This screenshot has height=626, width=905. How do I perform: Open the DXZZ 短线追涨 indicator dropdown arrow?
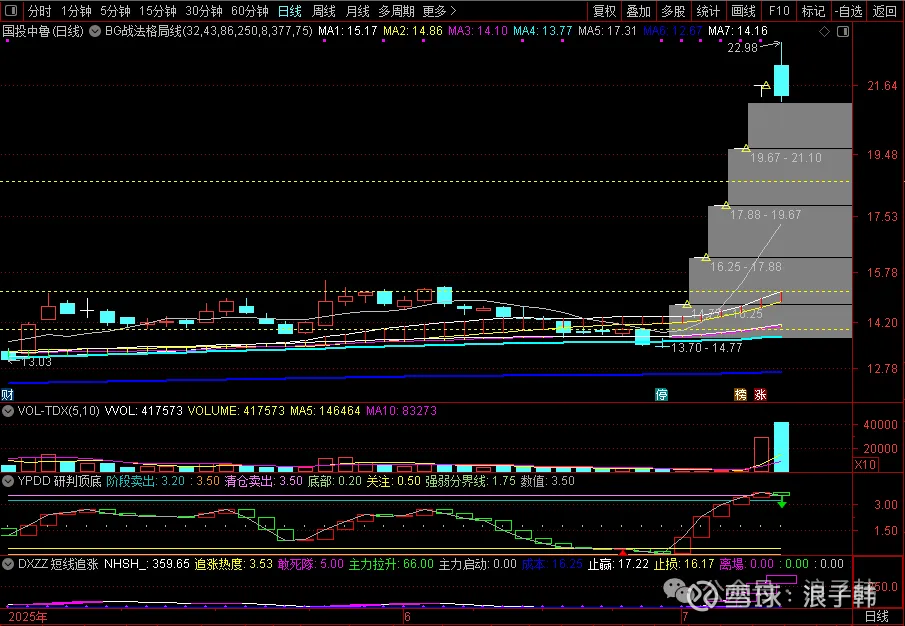(8, 564)
